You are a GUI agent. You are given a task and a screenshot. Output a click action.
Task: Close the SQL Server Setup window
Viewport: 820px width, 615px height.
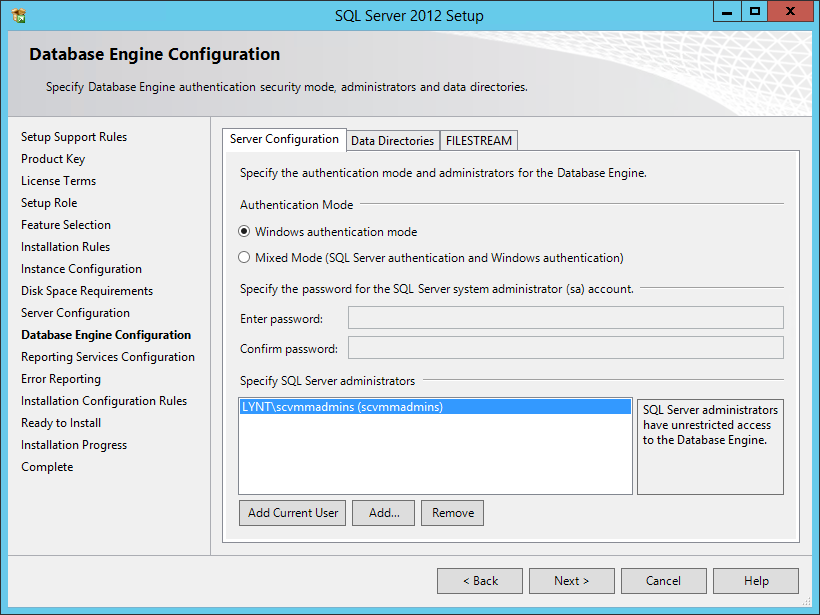coord(790,12)
